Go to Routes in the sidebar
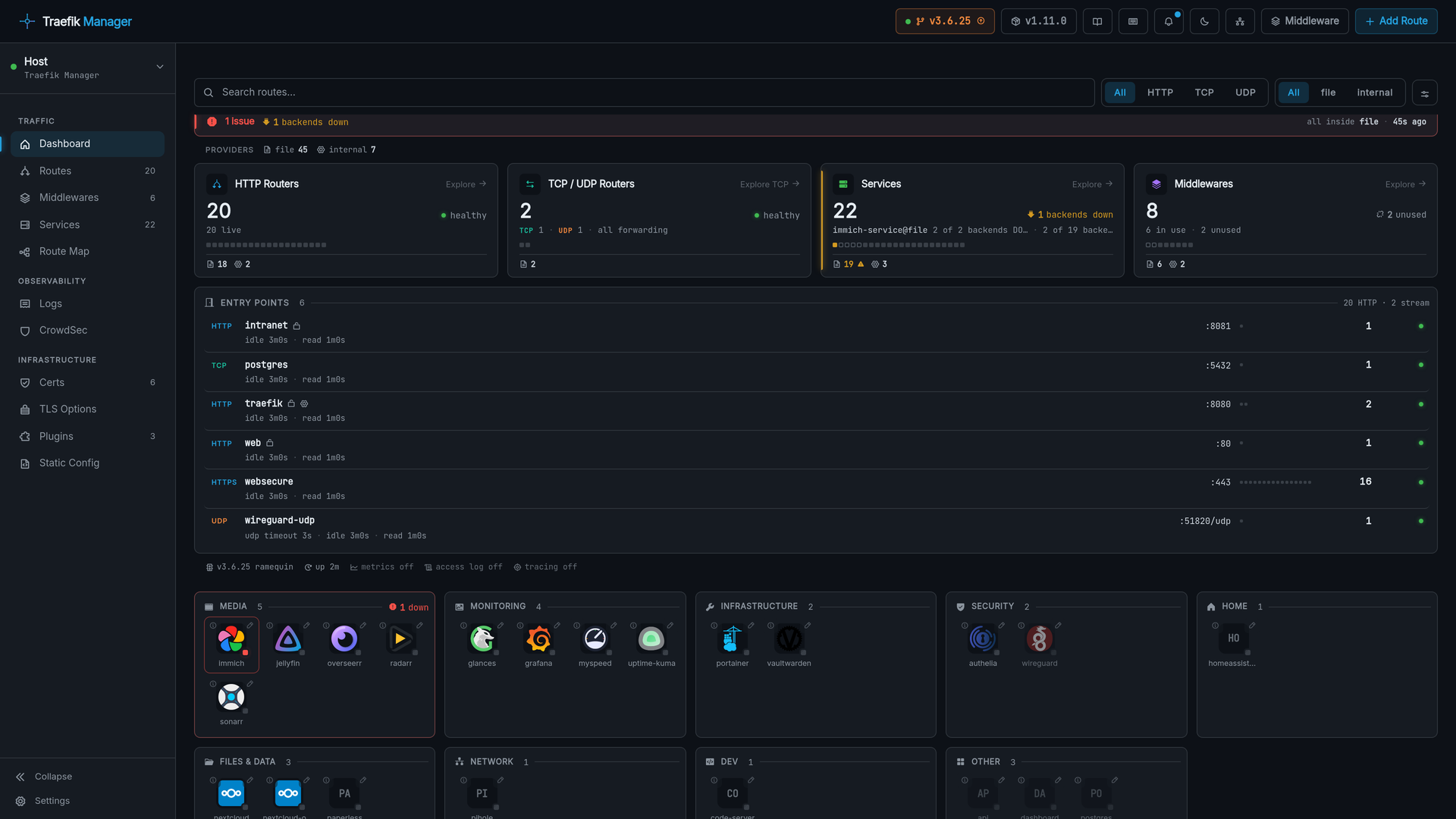1456x819 pixels. pos(87,171)
